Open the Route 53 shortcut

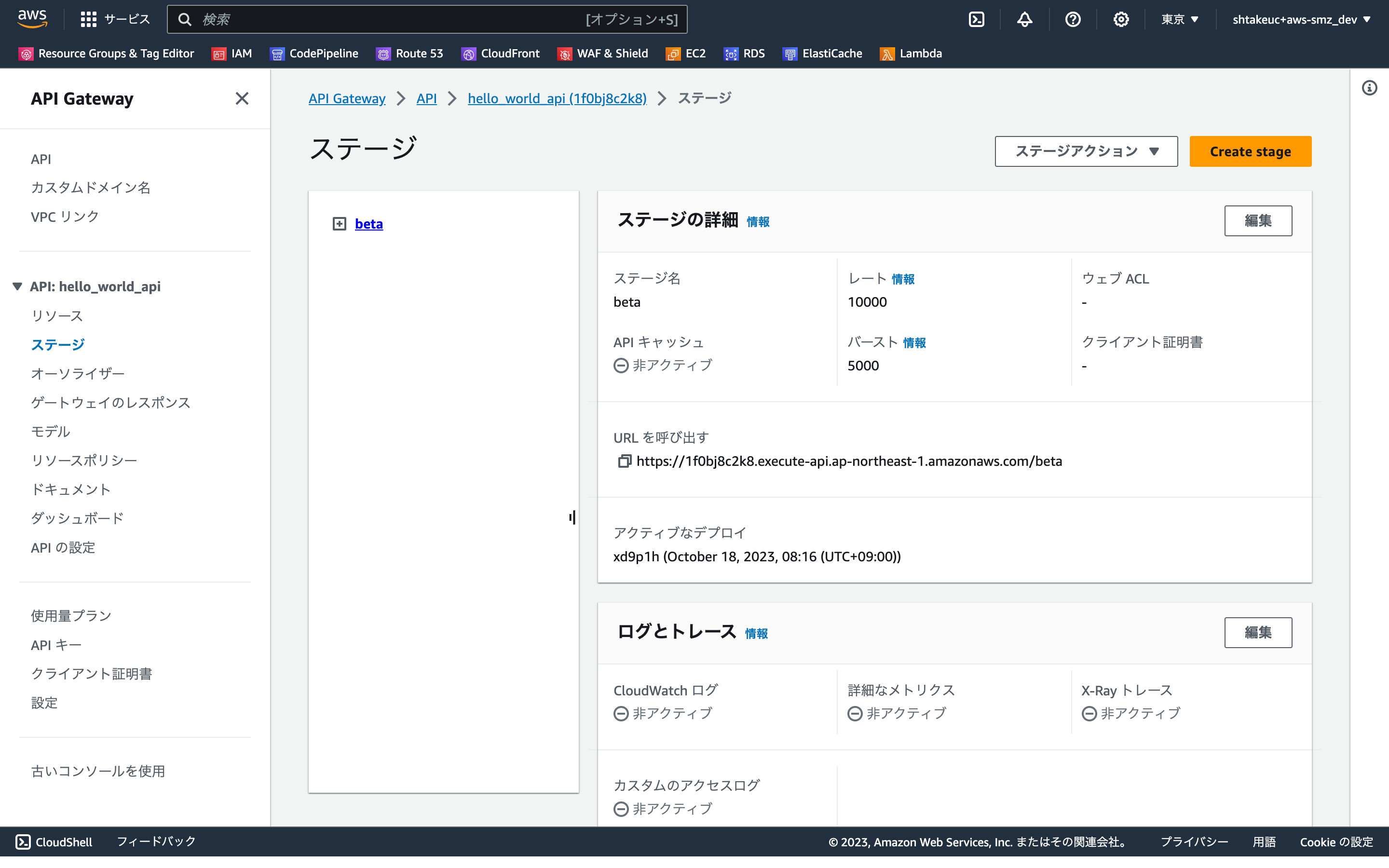point(410,54)
